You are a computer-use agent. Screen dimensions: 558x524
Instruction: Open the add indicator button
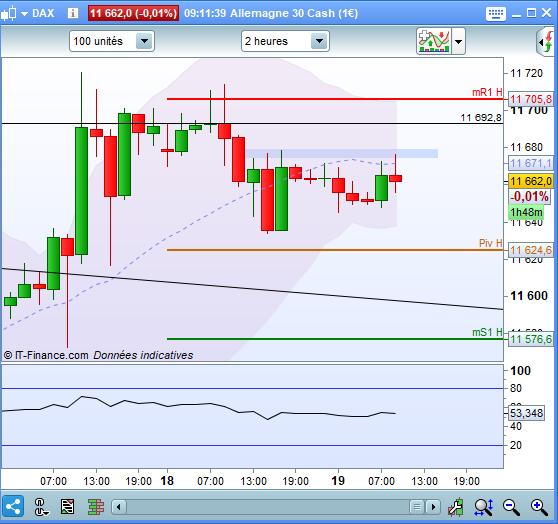(x=434, y=41)
